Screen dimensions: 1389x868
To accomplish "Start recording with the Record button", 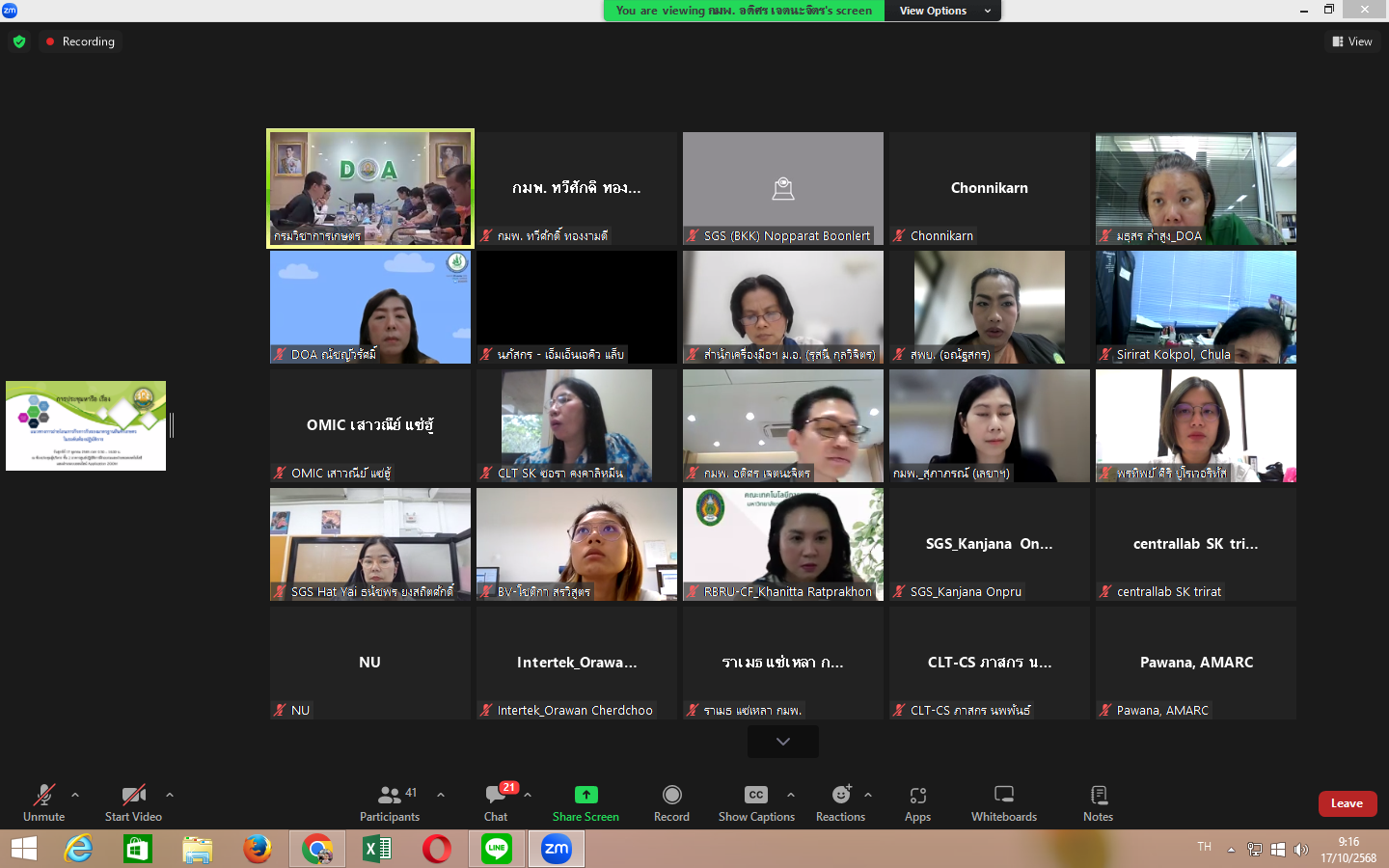I will point(671,802).
